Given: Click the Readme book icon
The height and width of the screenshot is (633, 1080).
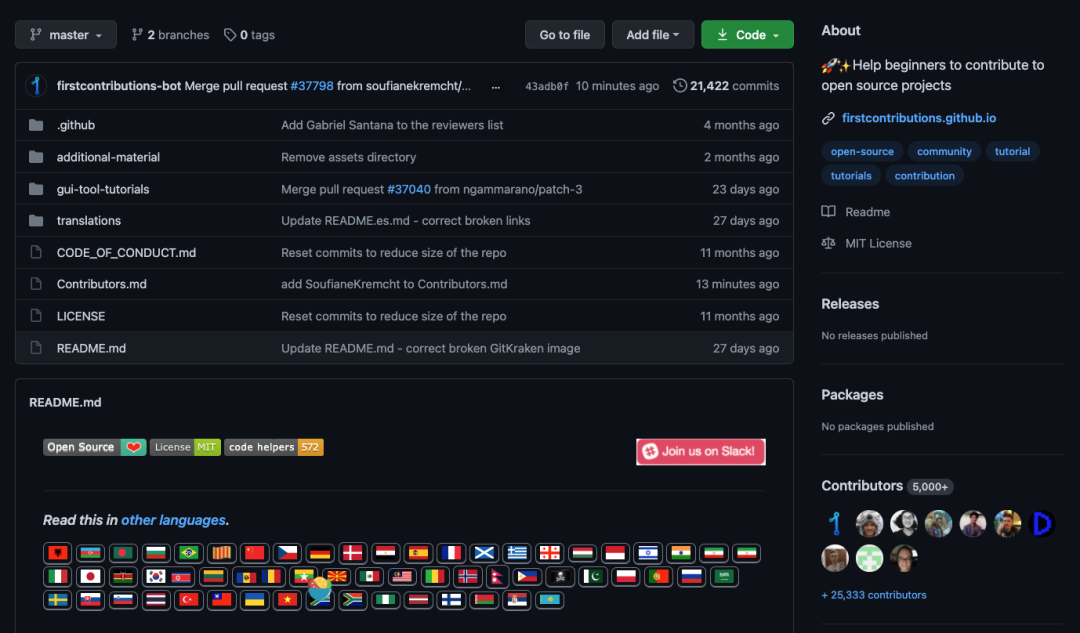Looking at the screenshot, I should (829, 211).
